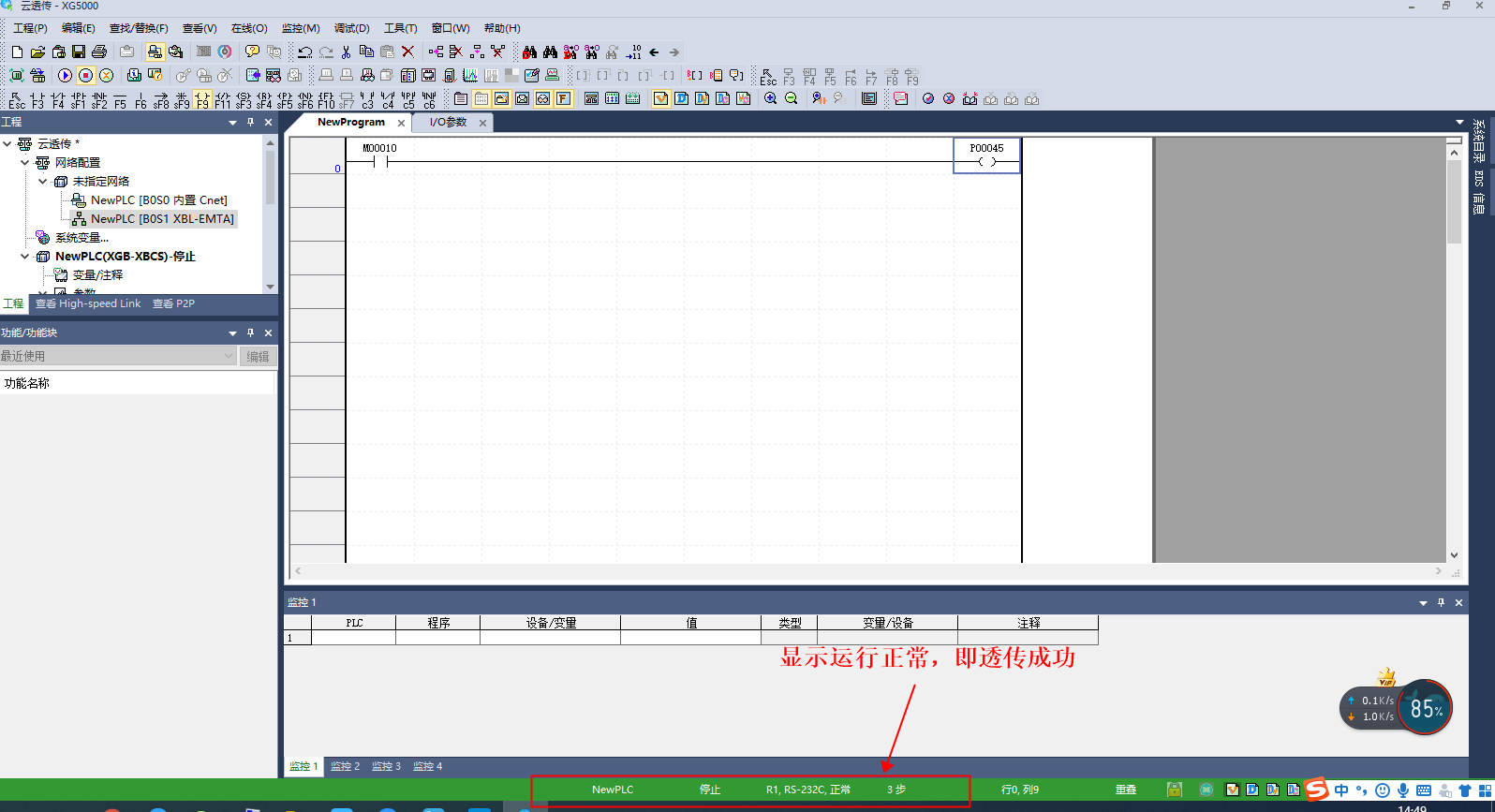Switch to 查看 P2P tab
Viewport: 1495px width, 812px height.
click(173, 303)
